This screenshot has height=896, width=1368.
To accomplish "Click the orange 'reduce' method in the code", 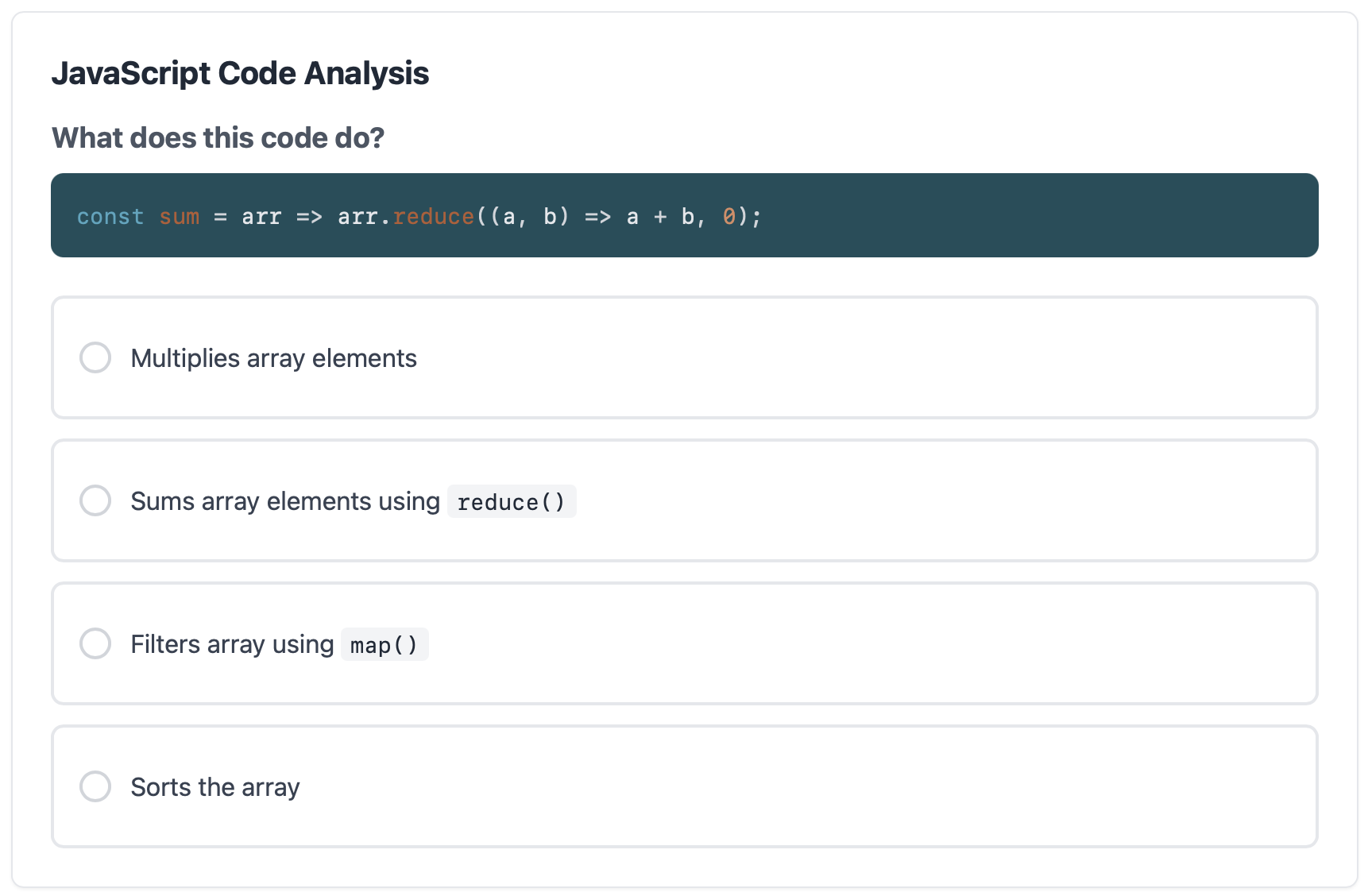I will click(x=434, y=217).
